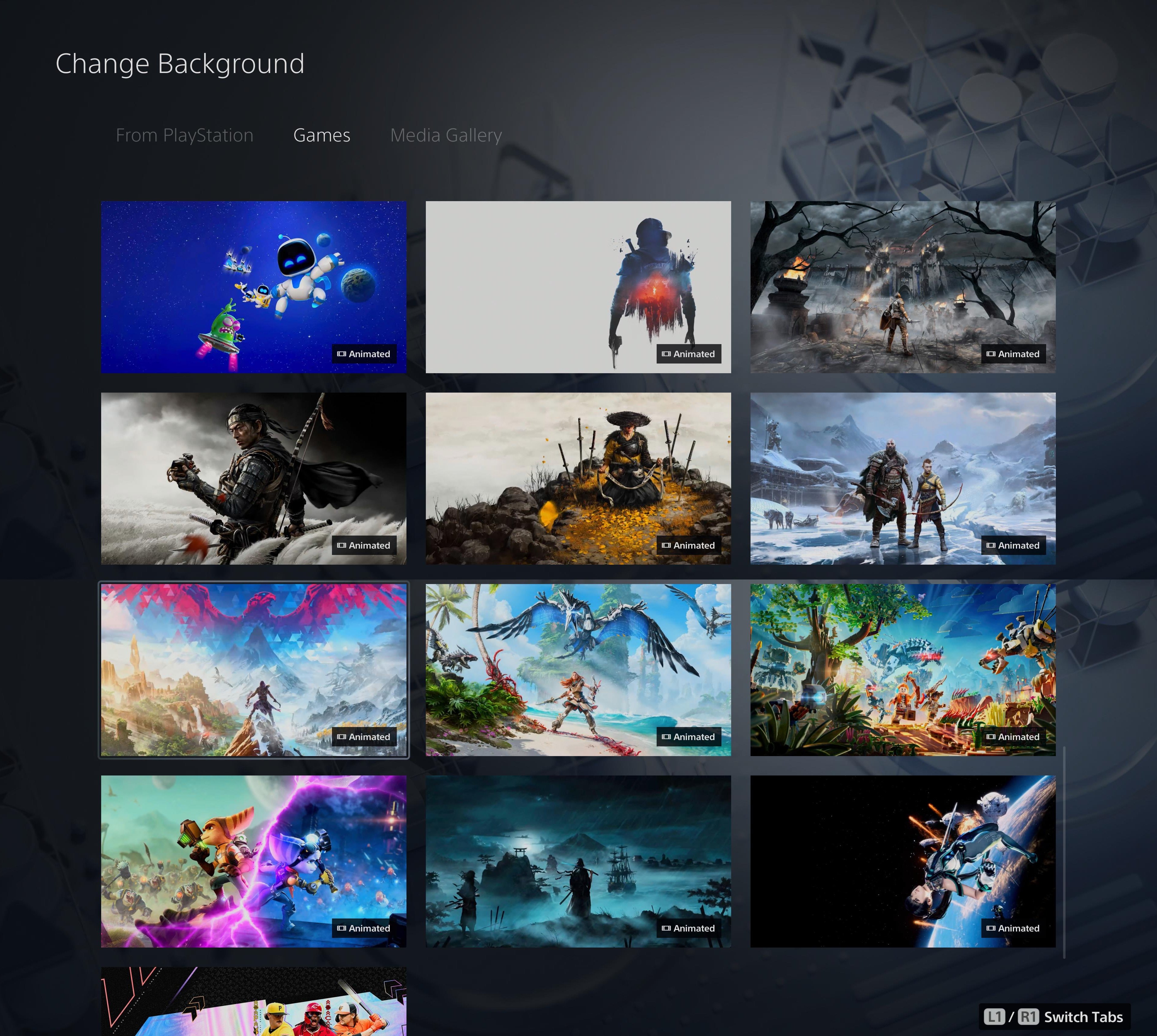
Task: Pick the Rise of the Ronin misty harbor background
Action: pyautogui.click(x=578, y=862)
